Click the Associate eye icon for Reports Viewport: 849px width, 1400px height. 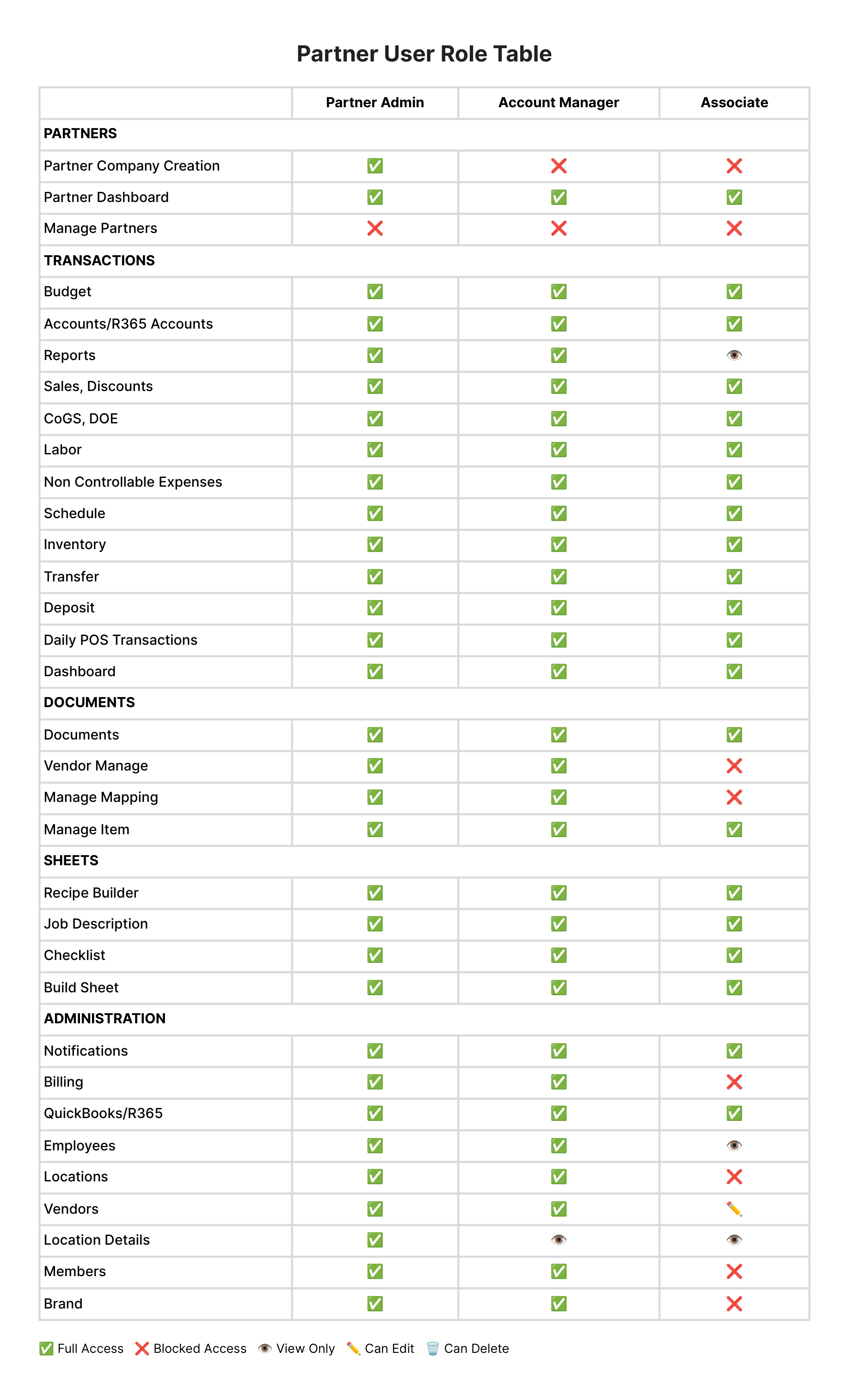tap(734, 355)
